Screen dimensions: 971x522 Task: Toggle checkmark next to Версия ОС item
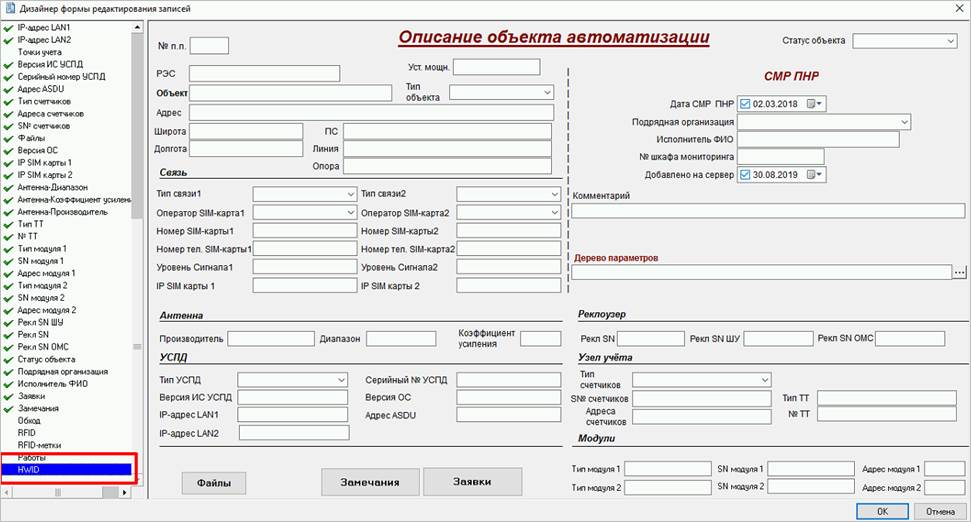tap(8, 150)
